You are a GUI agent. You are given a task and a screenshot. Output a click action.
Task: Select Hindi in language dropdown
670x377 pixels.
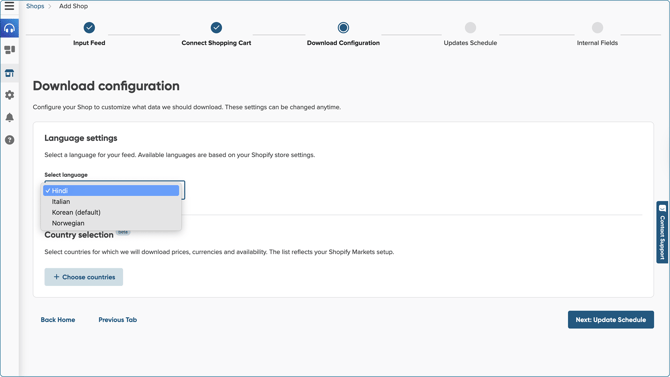coord(111,191)
